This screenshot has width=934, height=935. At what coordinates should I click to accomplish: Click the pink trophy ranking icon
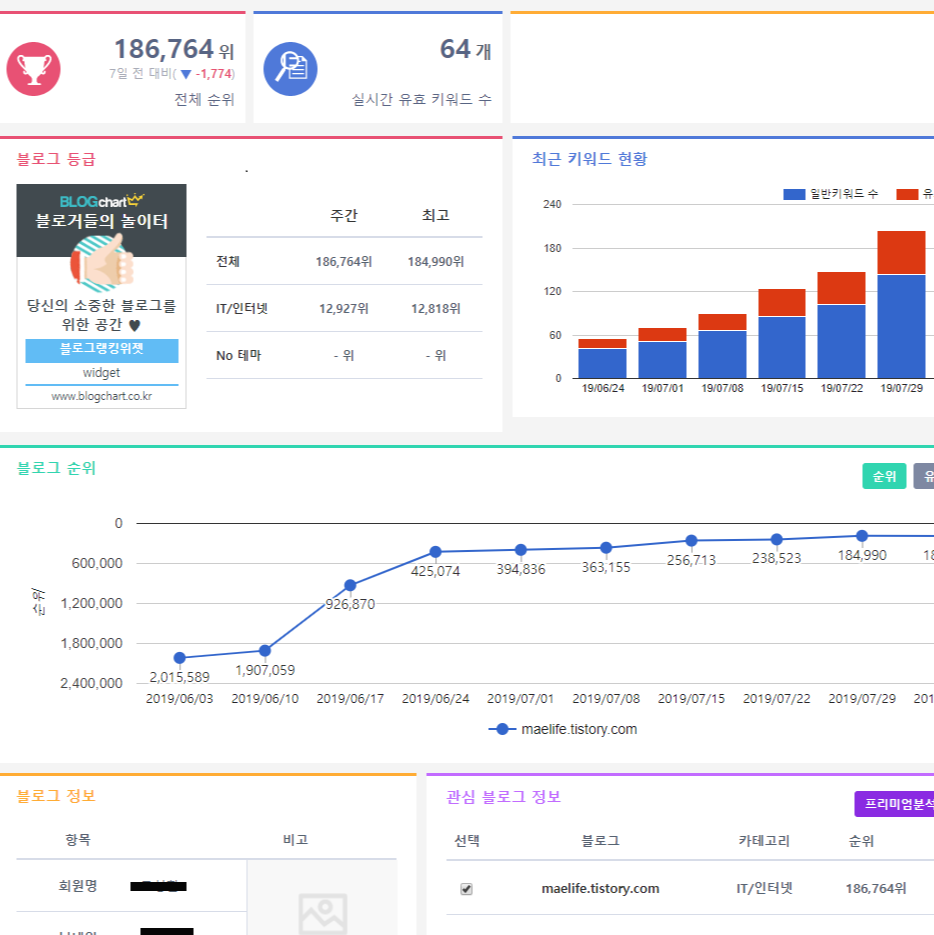(33, 69)
